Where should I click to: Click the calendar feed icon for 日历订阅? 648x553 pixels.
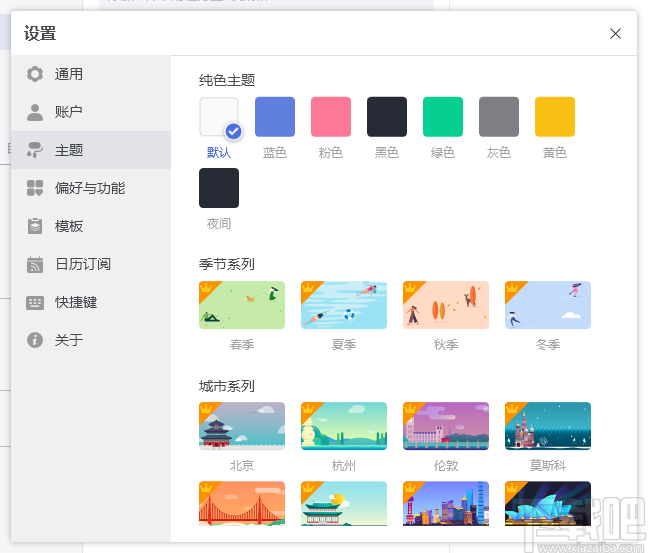point(35,265)
